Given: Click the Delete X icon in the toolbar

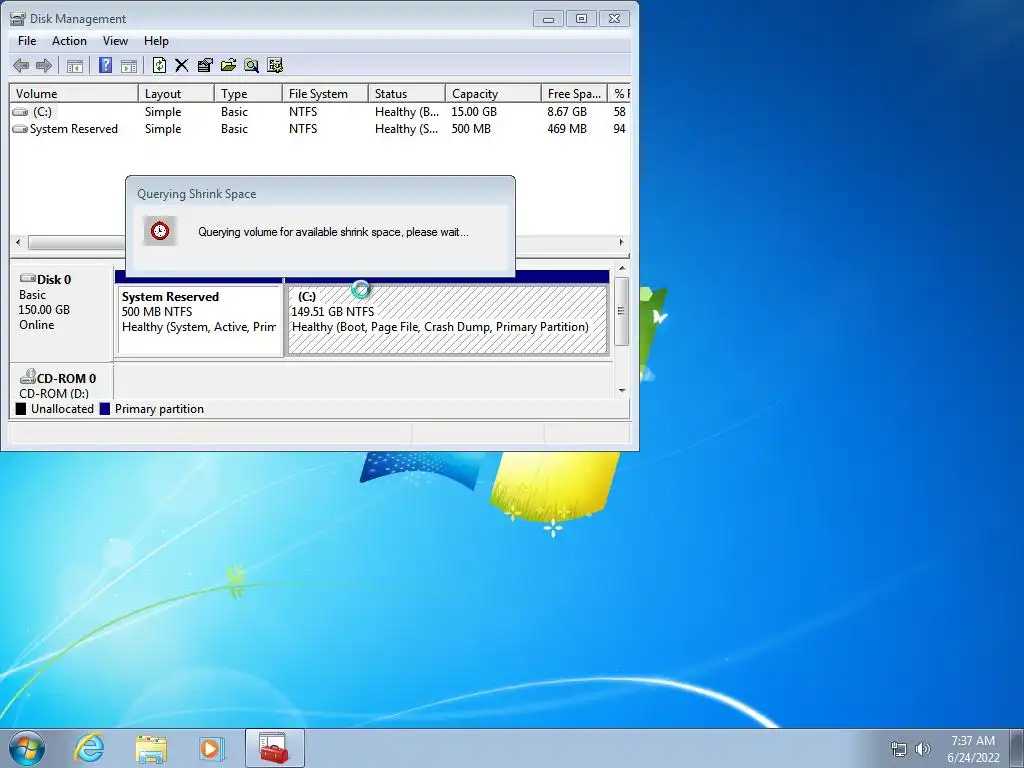Looking at the screenshot, I should [182, 65].
